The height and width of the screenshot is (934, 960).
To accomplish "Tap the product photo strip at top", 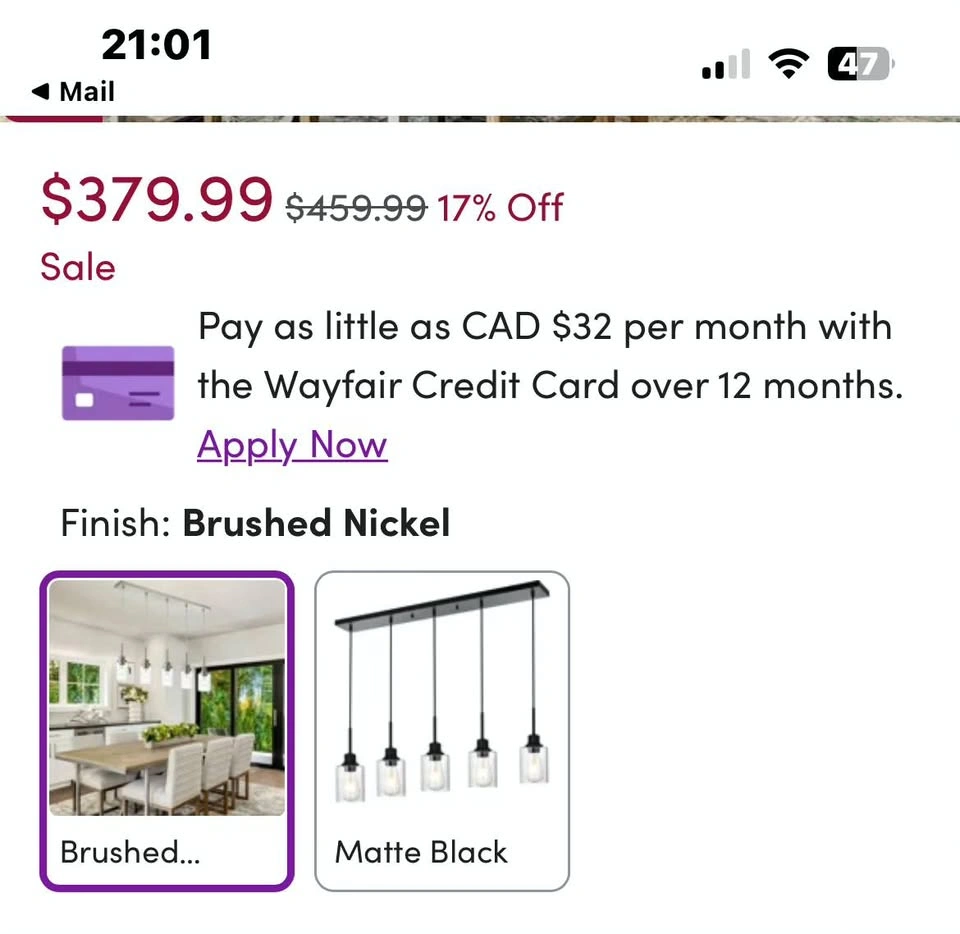I will [480, 119].
